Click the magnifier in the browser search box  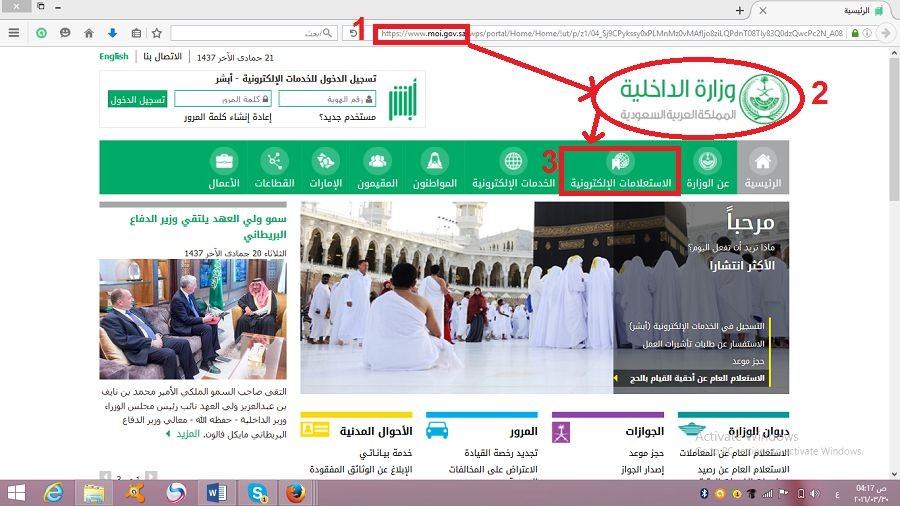pyautogui.click(x=328, y=33)
